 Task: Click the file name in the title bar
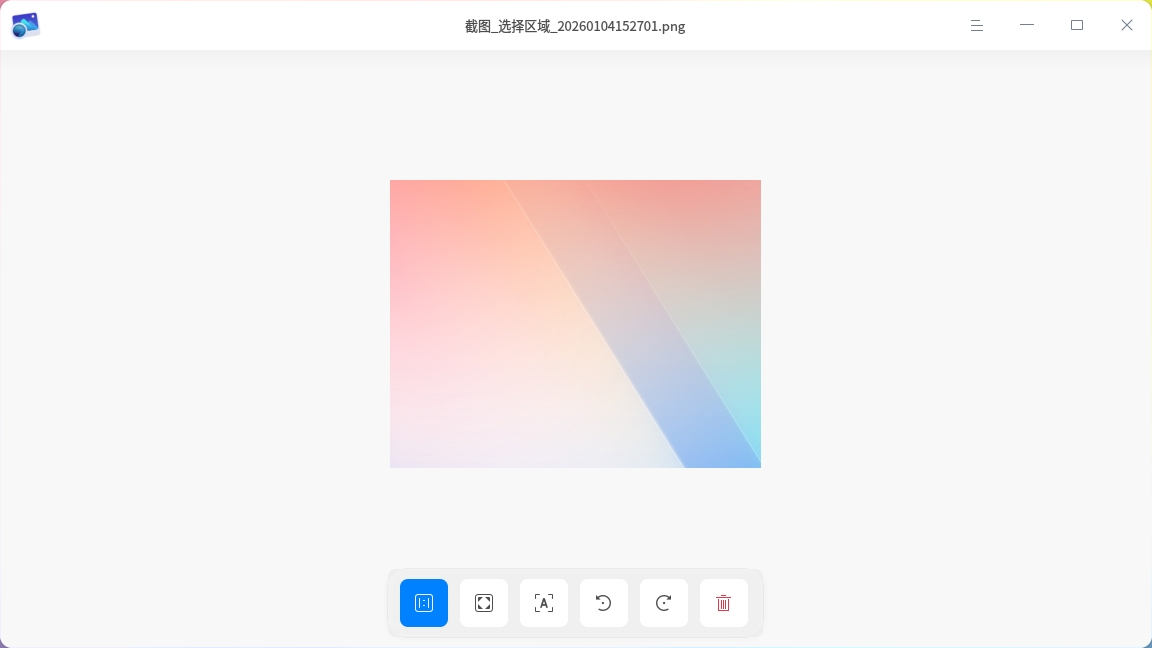click(x=575, y=26)
